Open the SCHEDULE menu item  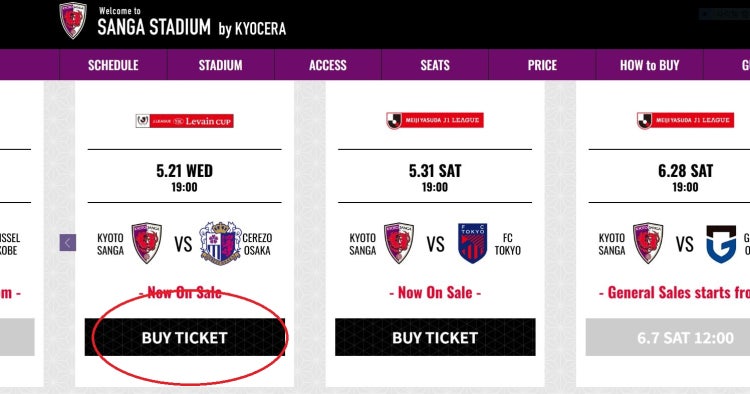pos(113,65)
